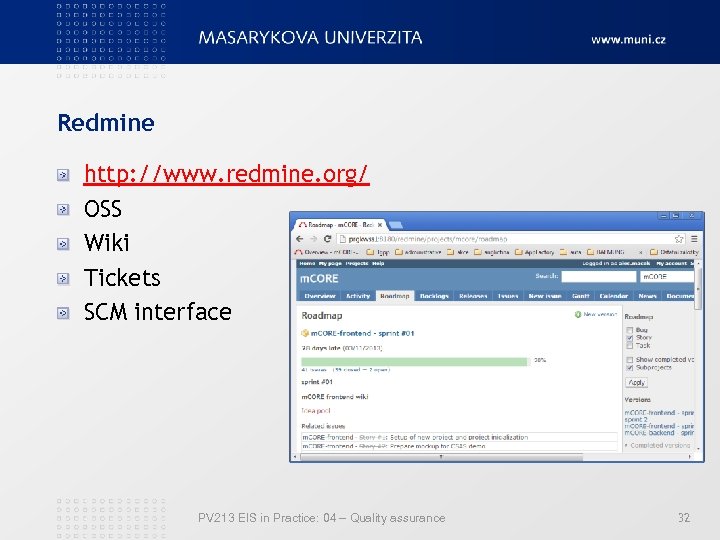720x540 pixels.
Task: Click the green sprint progress bar
Action: click(x=414, y=362)
